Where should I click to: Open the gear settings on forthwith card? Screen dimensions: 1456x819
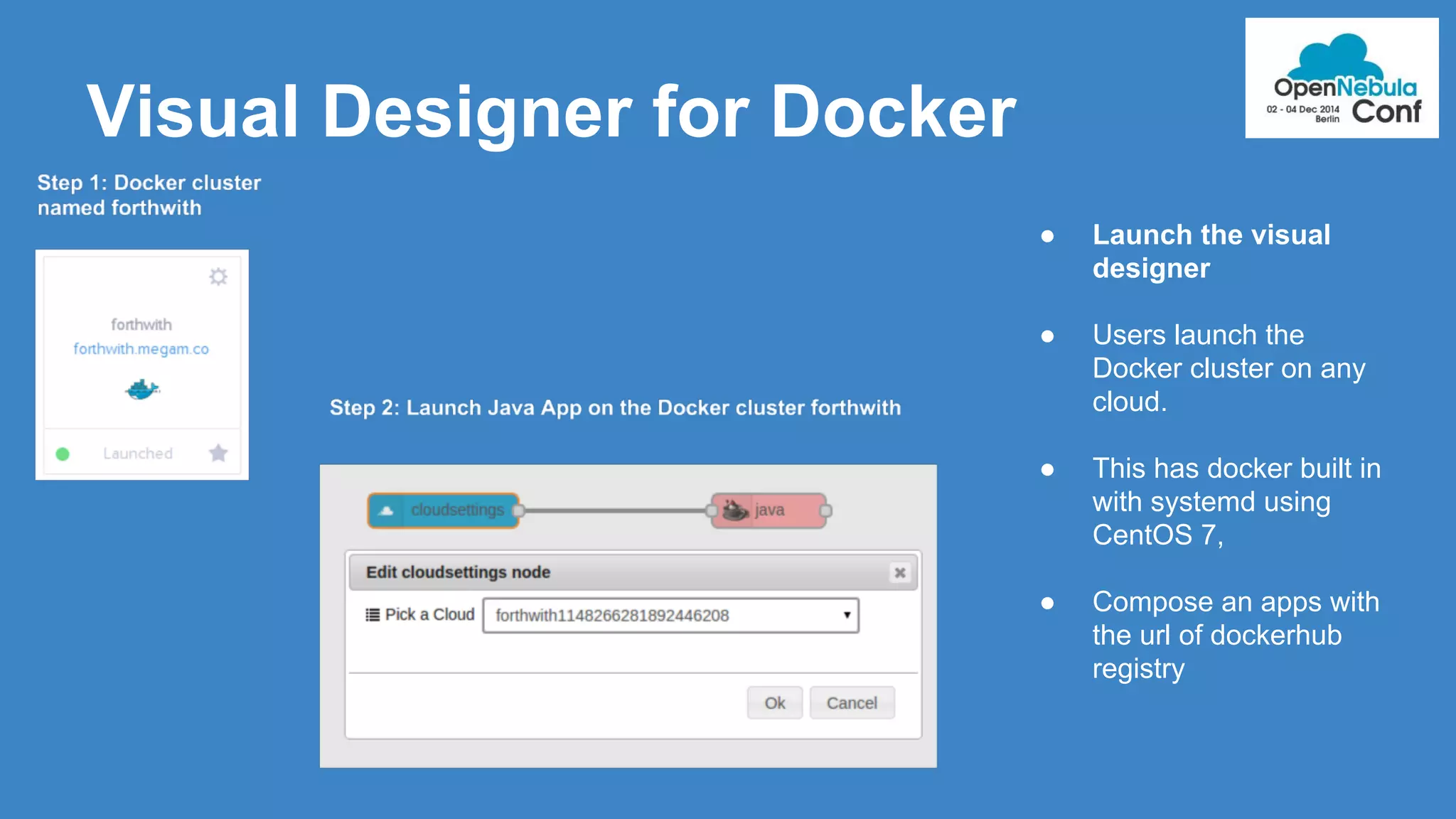[x=218, y=277]
